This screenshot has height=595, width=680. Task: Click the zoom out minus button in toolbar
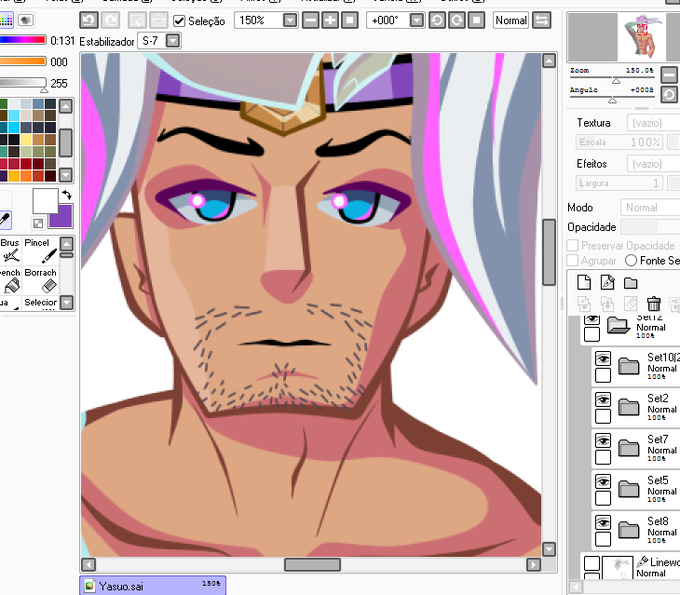click(311, 20)
